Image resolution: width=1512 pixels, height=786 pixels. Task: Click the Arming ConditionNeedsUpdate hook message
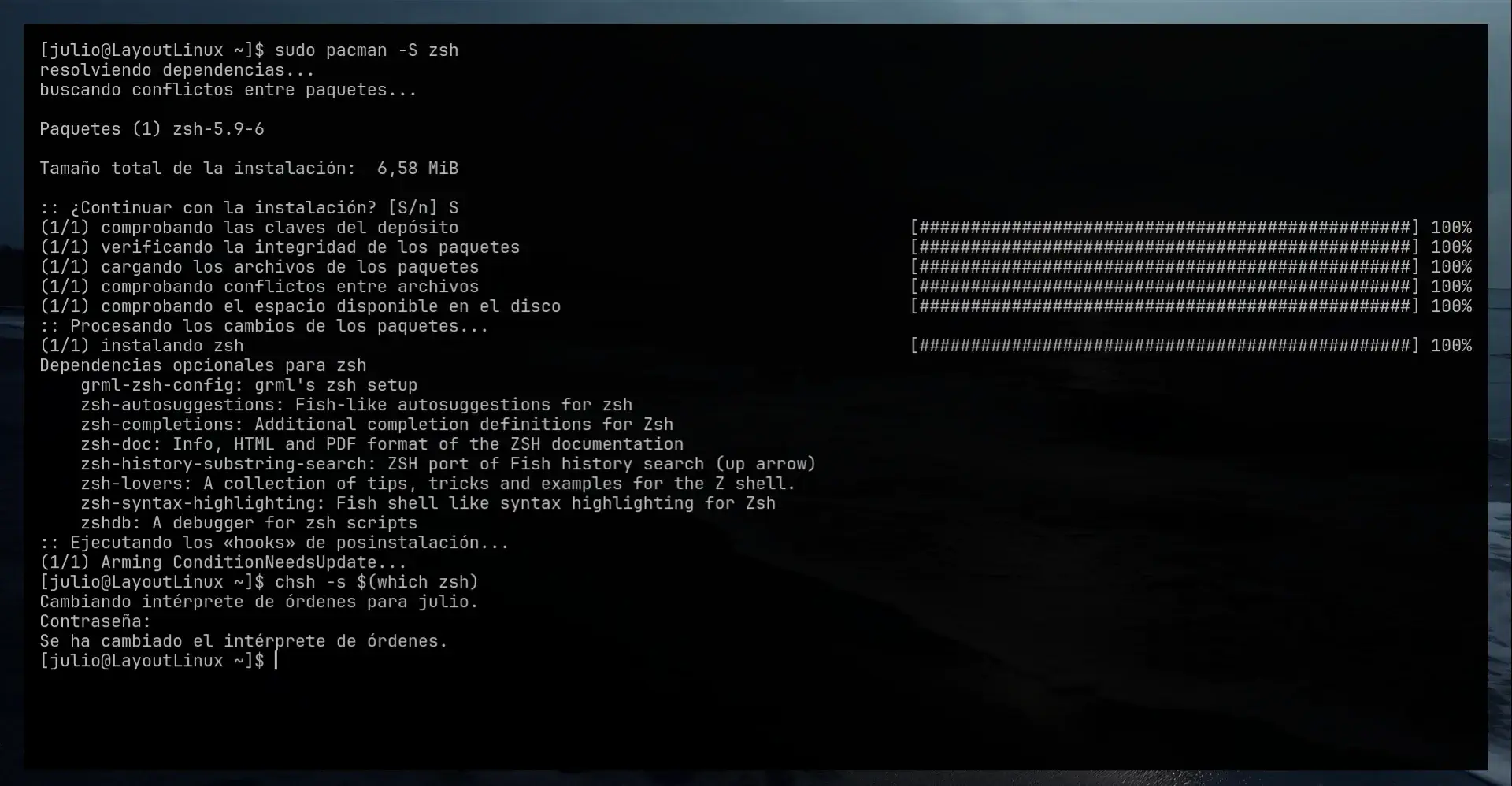point(222,562)
